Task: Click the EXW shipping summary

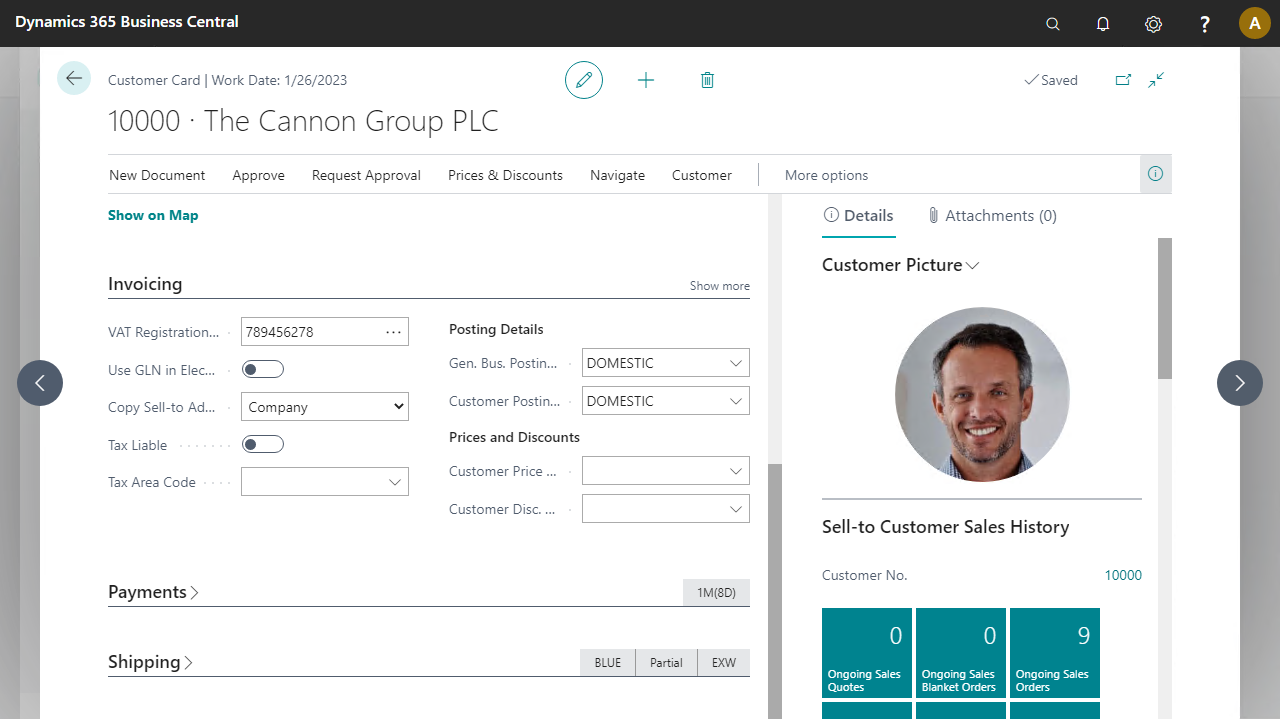Action: click(x=724, y=663)
